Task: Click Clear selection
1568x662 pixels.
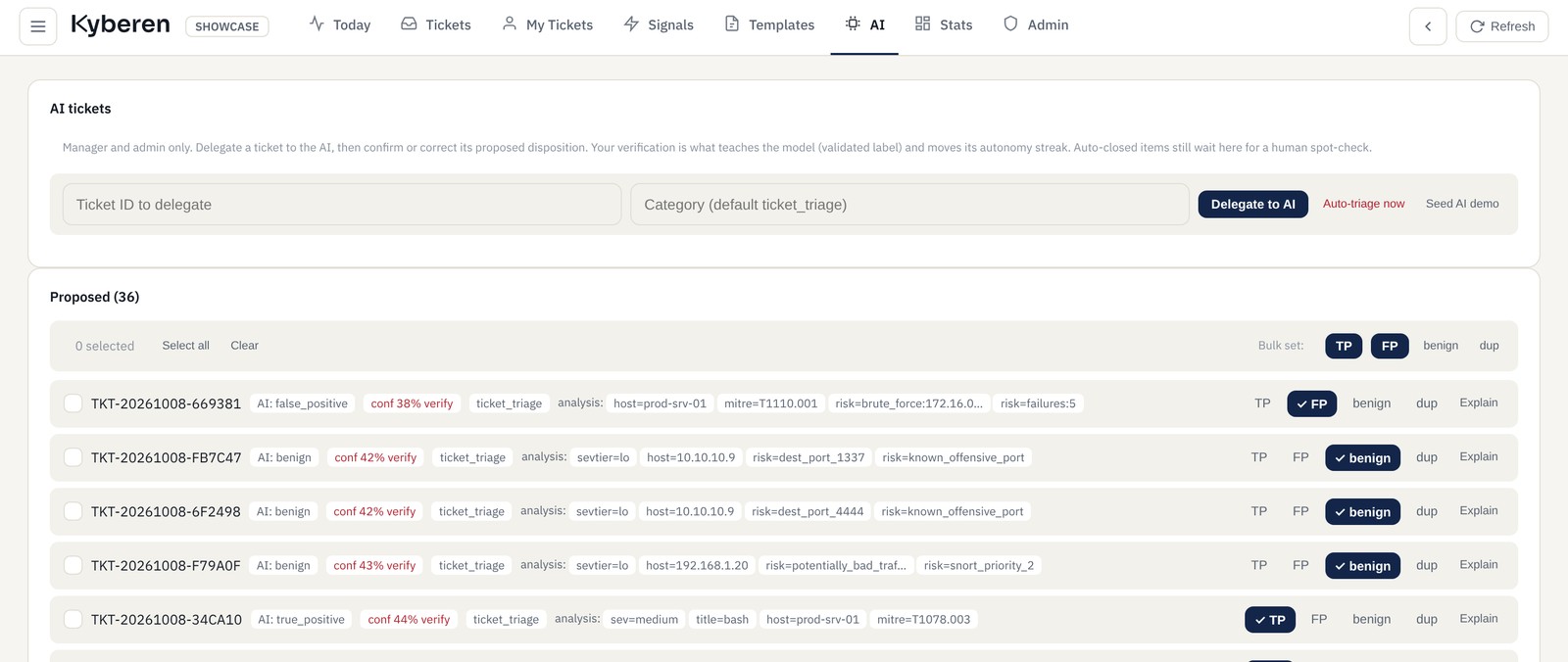Action: (244, 346)
